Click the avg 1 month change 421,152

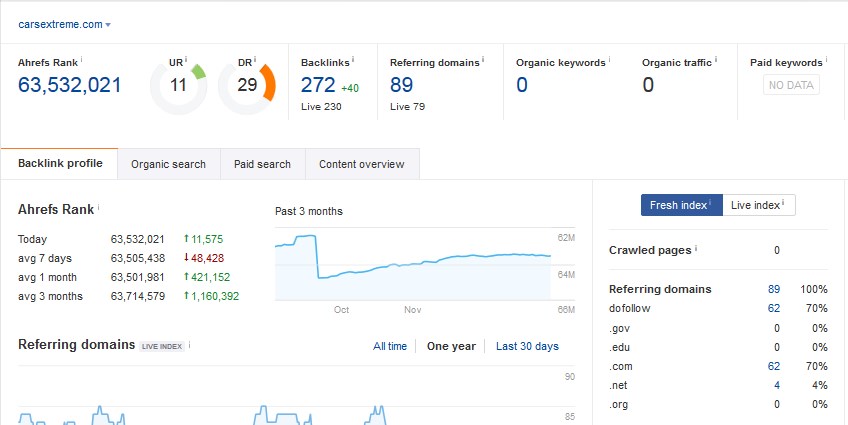pos(207,277)
